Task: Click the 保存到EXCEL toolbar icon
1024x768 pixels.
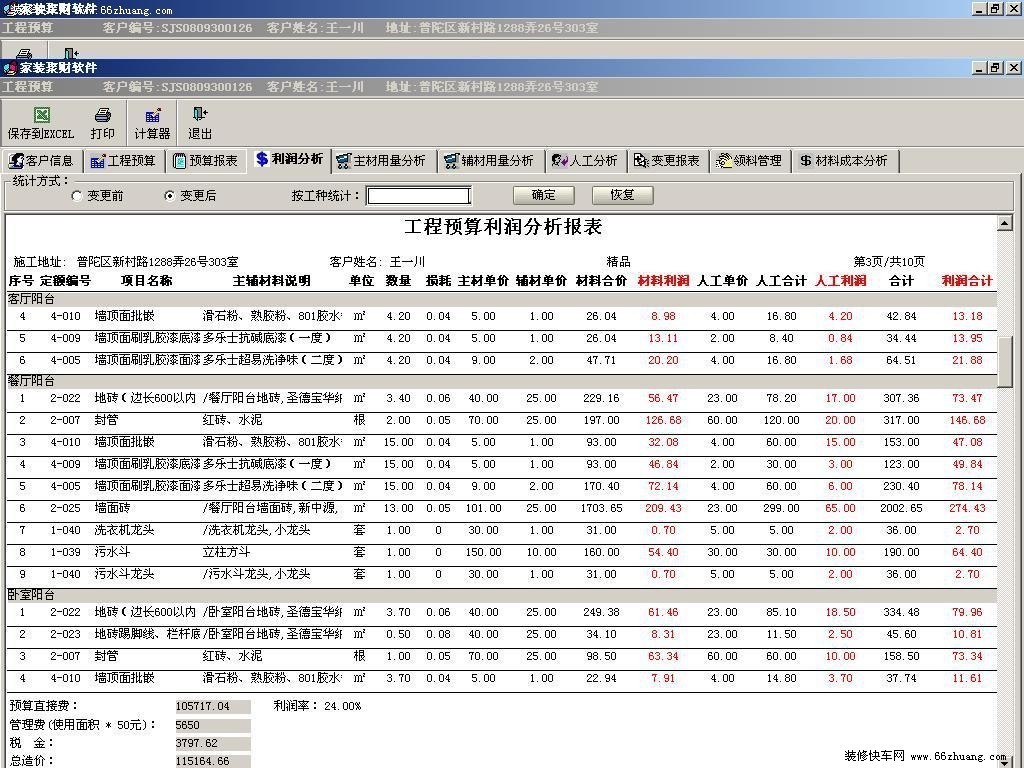Action: 41,123
